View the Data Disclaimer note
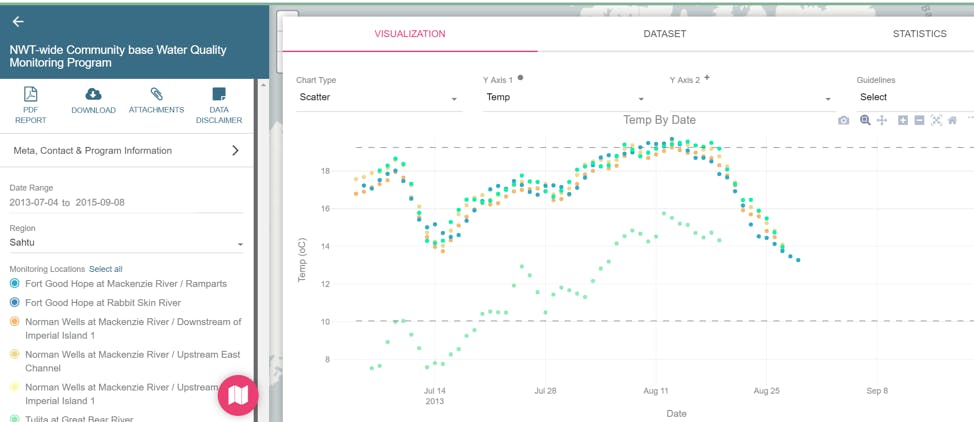Image resolution: width=974 pixels, height=422 pixels. click(219, 105)
